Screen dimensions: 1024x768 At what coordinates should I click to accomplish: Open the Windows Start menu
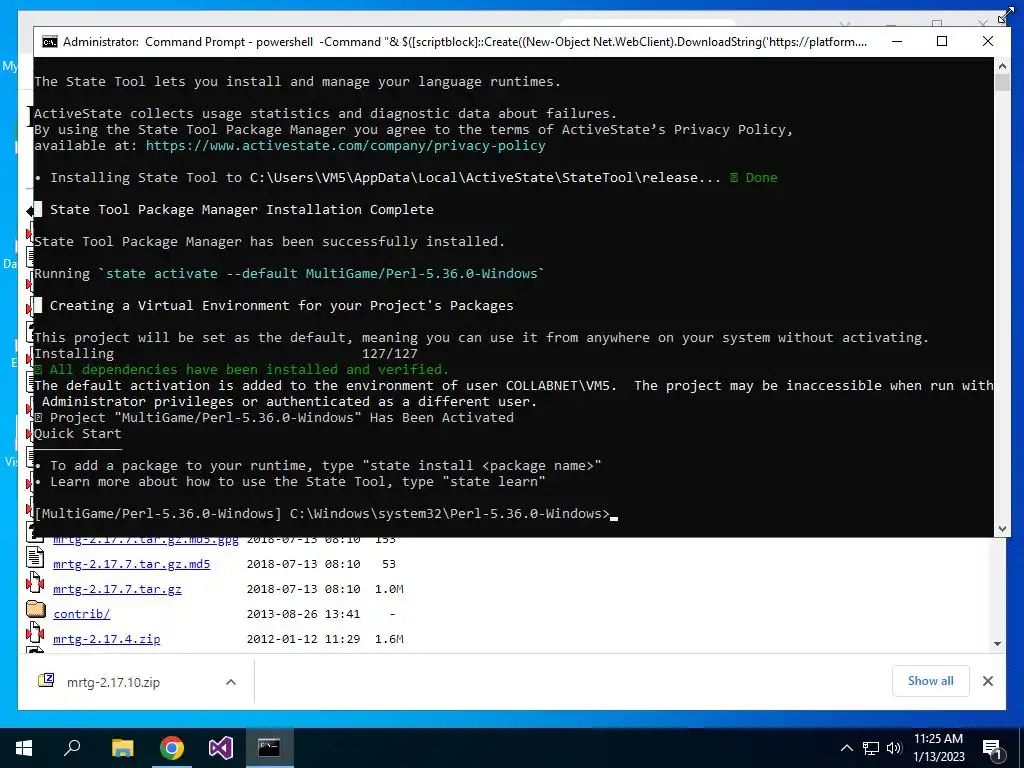[x=24, y=748]
